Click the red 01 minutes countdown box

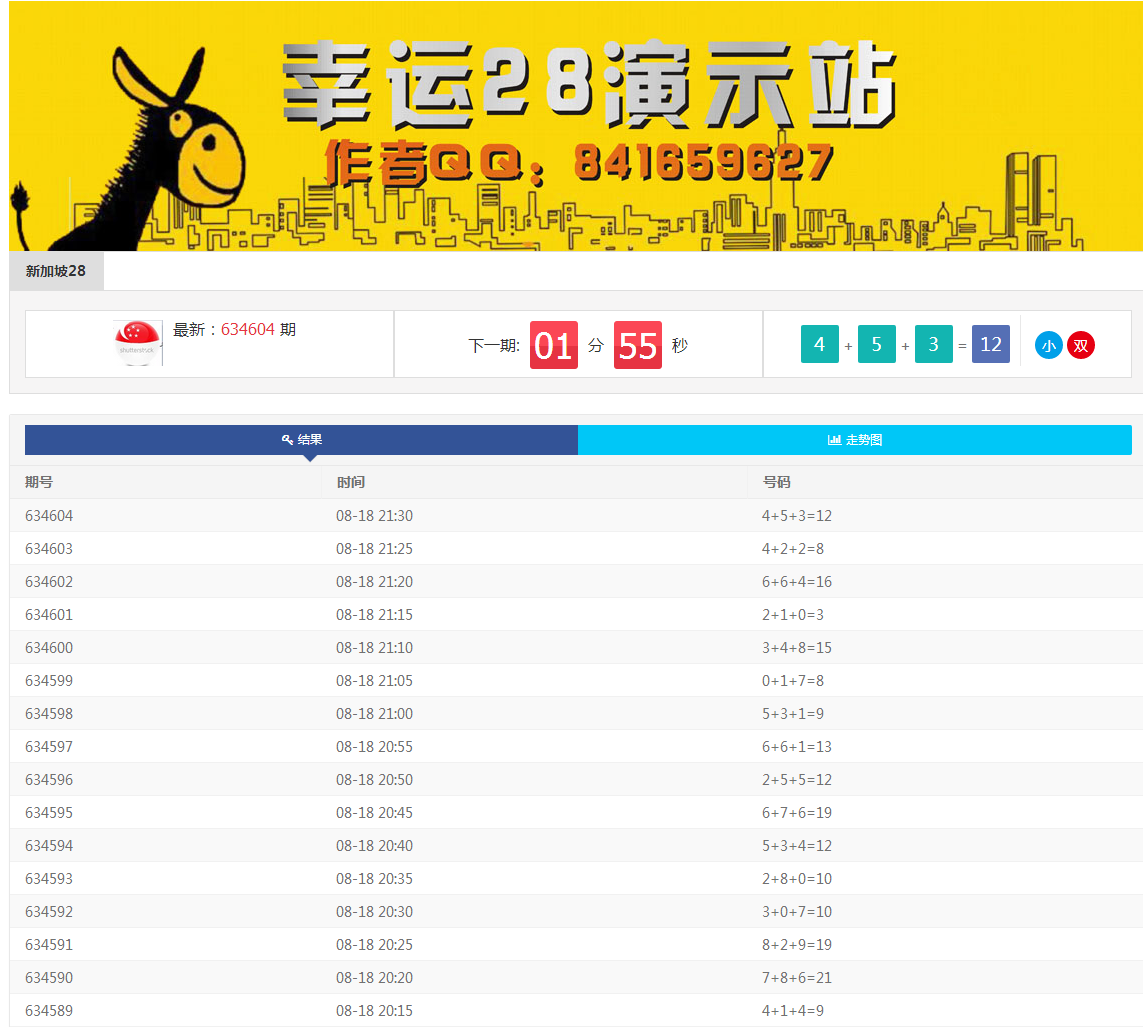pos(553,345)
